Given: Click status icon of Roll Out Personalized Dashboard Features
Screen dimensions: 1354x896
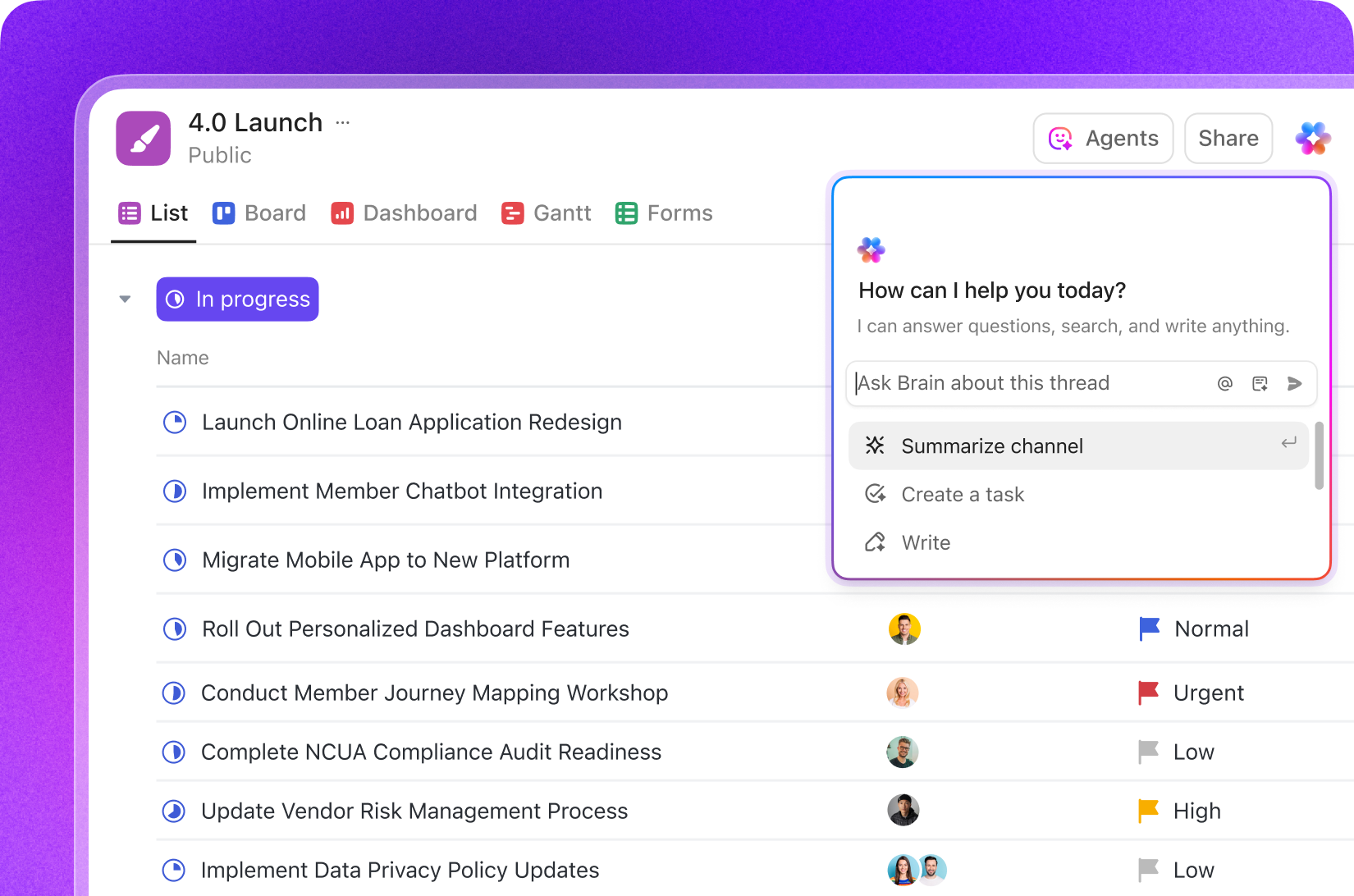Looking at the screenshot, I should pos(175,629).
